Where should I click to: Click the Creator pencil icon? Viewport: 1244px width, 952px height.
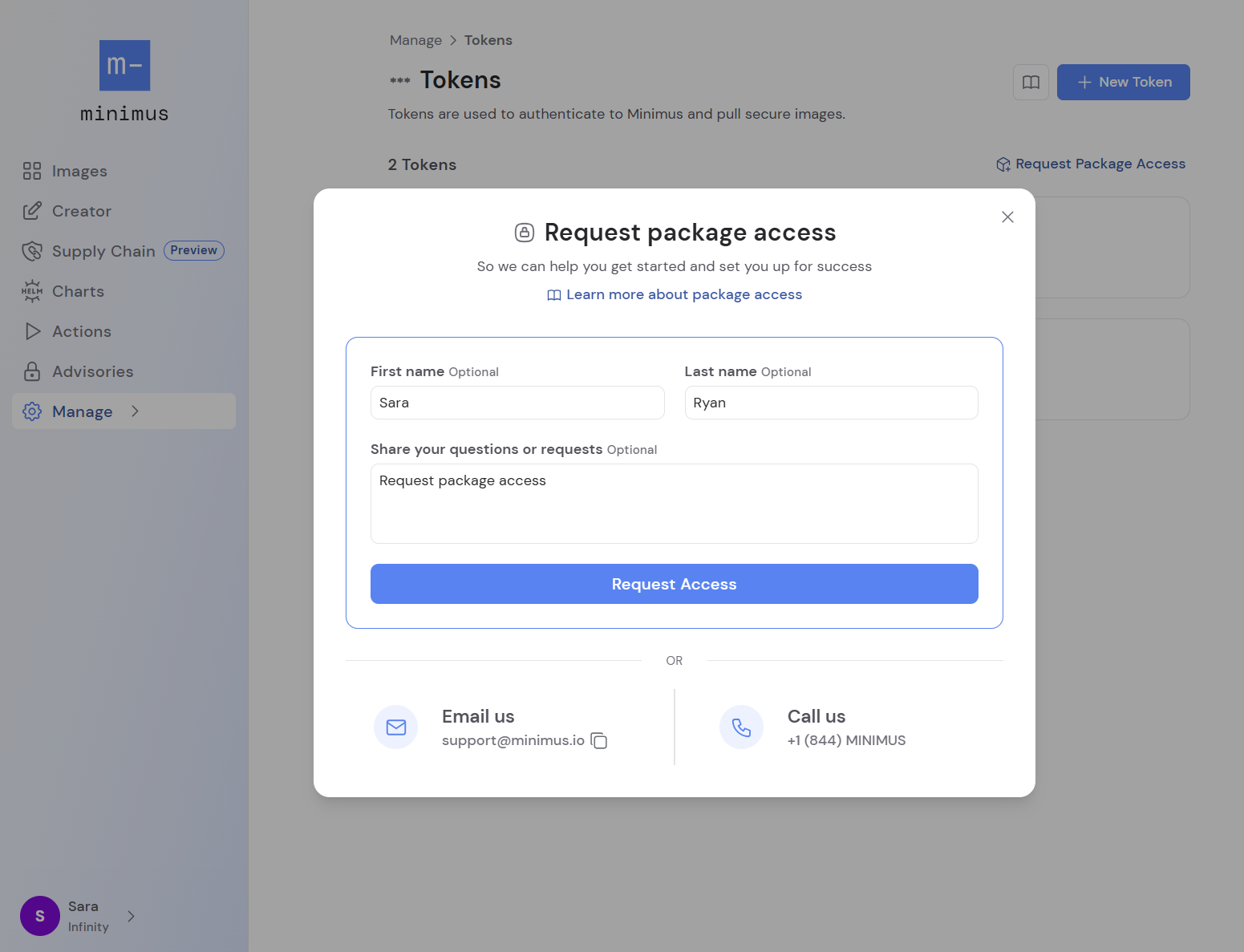click(x=32, y=211)
